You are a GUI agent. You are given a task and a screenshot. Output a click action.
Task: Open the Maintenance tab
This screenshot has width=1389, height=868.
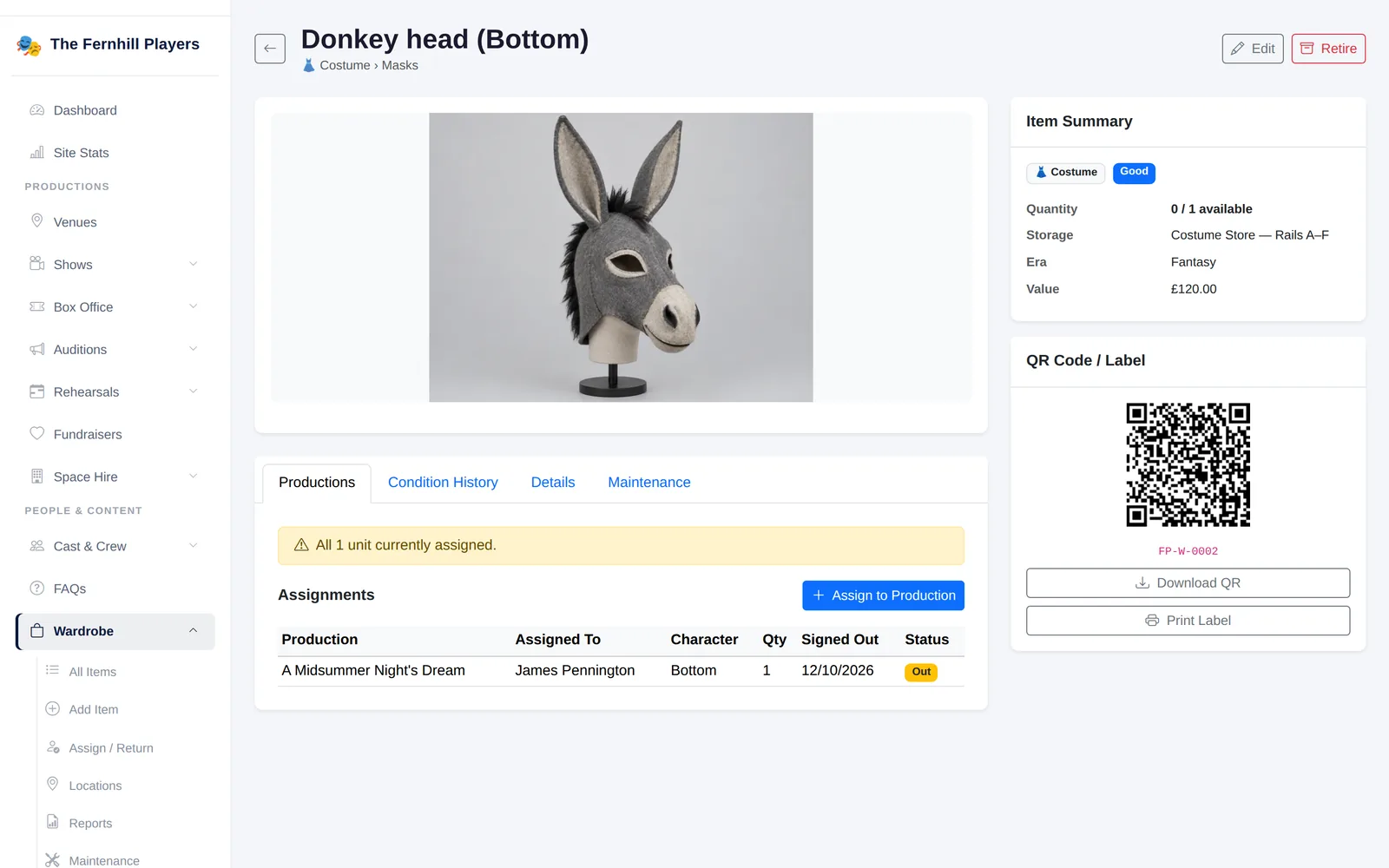649,483
